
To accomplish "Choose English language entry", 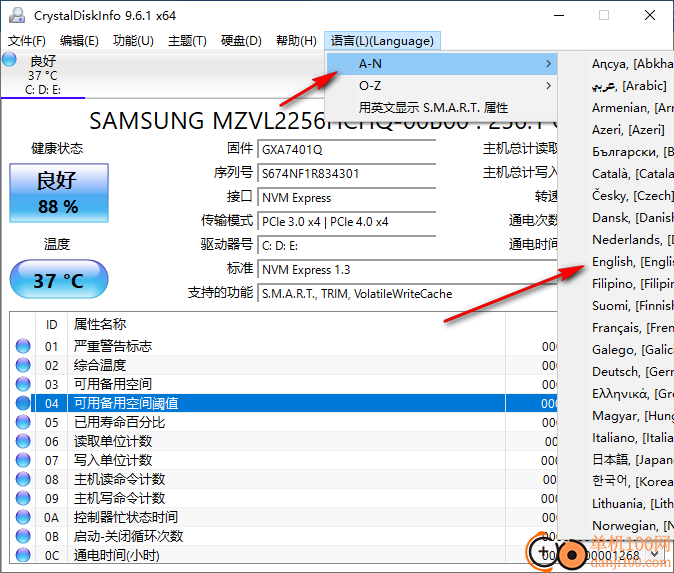I will (x=616, y=261).
